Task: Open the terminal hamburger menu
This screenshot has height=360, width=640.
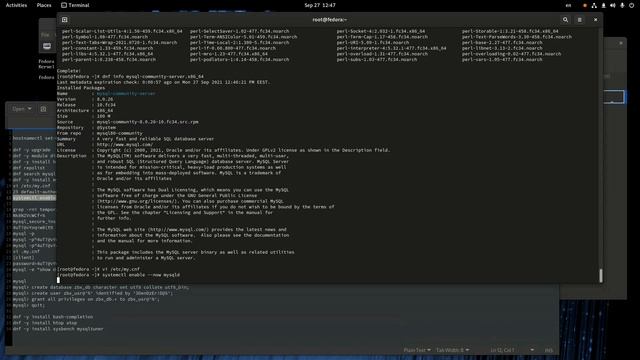Action: tap(580, 20)
